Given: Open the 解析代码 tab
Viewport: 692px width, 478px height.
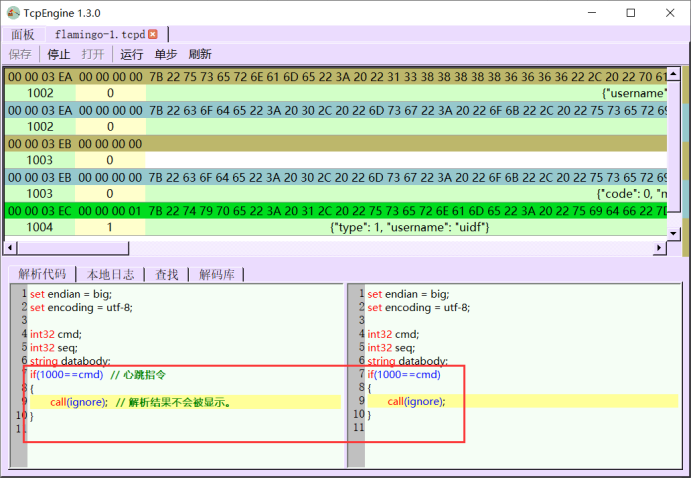Looking at the screenshot, I should (x=42, y=274).
